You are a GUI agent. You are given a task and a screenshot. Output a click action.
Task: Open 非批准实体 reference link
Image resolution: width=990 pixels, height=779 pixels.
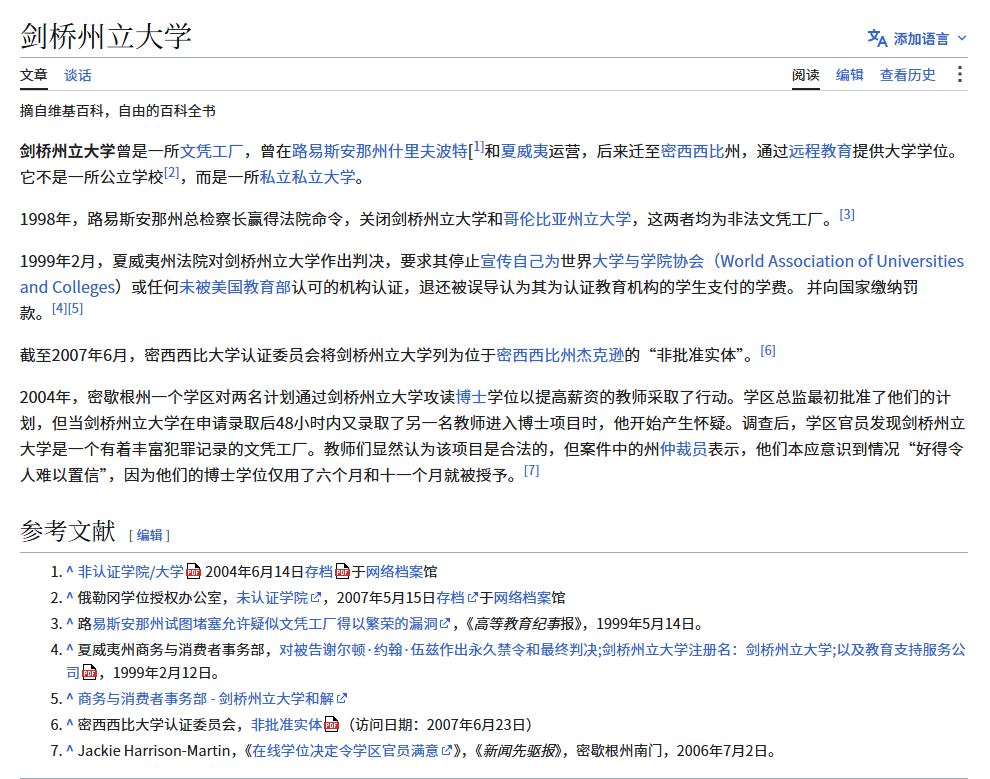[x=287, y=724]
